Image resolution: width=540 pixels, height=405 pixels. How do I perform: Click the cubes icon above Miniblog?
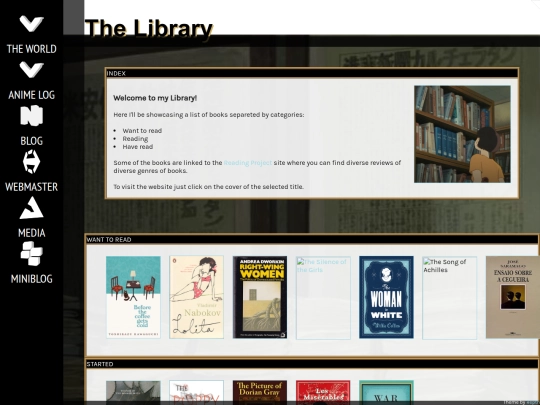tap(31, 253)
